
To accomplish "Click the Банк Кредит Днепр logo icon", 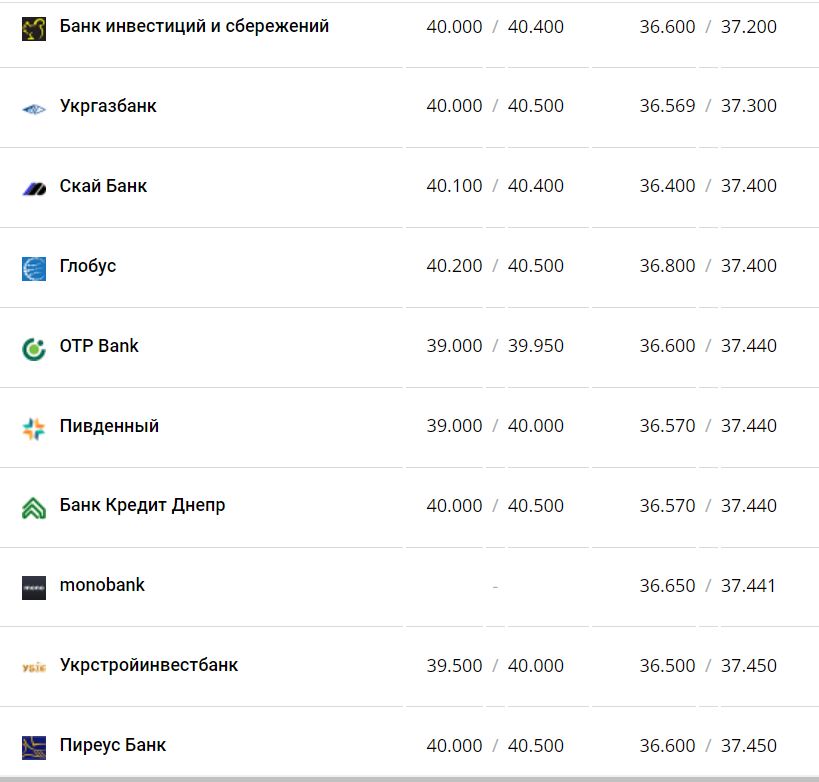I will (34, 508).
